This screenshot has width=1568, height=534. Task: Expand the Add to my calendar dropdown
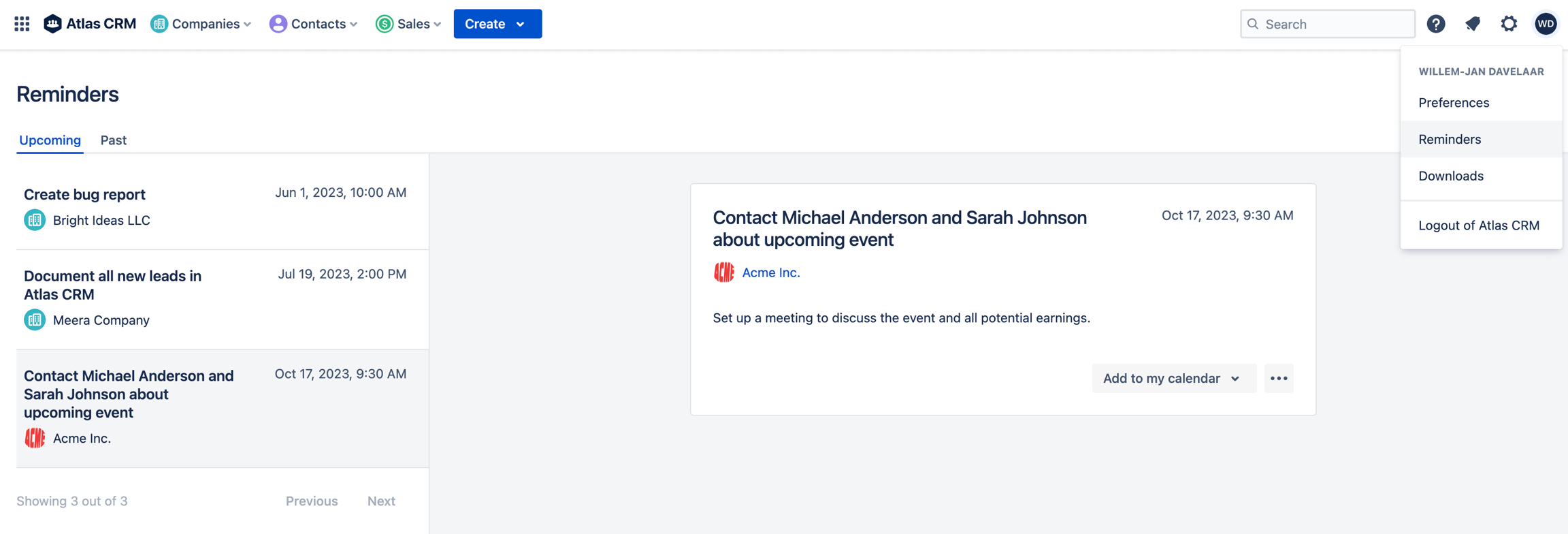[1173, 378]
